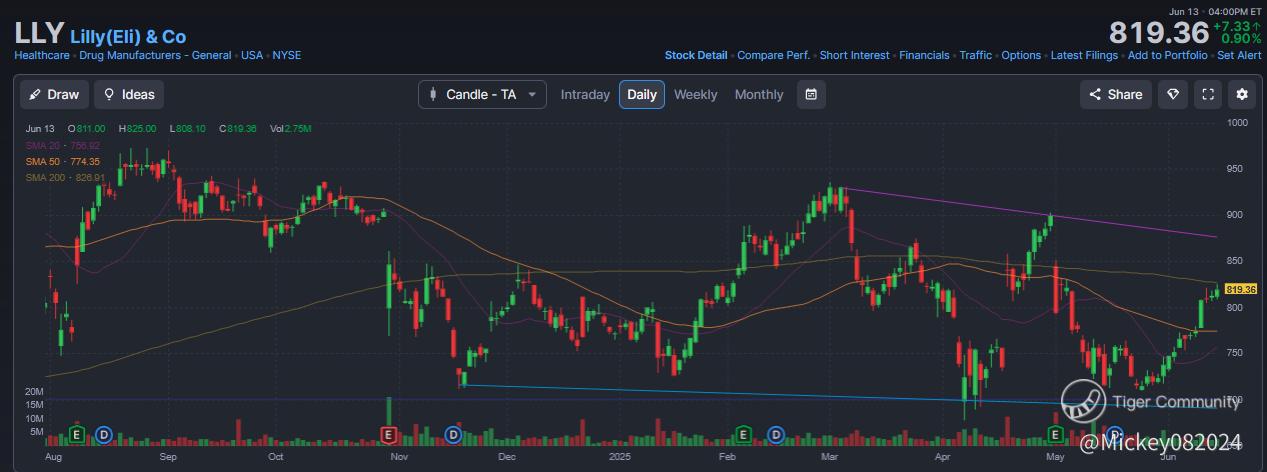Open the Traffic link
Image resolution: width=1267 pixels, height=472 pixels.
tap(976, 55)
